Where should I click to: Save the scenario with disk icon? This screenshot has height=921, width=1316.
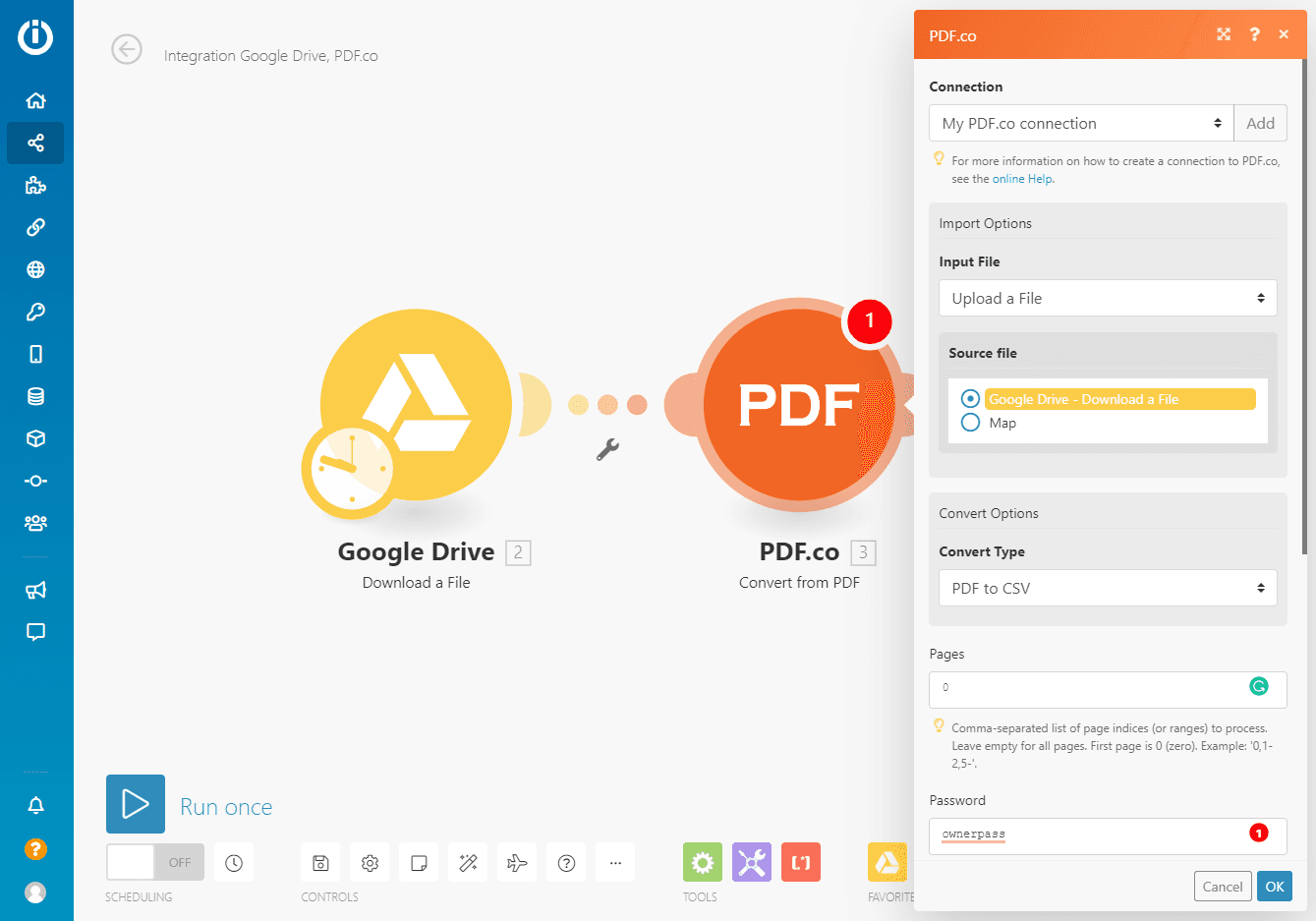click(320, 863)
